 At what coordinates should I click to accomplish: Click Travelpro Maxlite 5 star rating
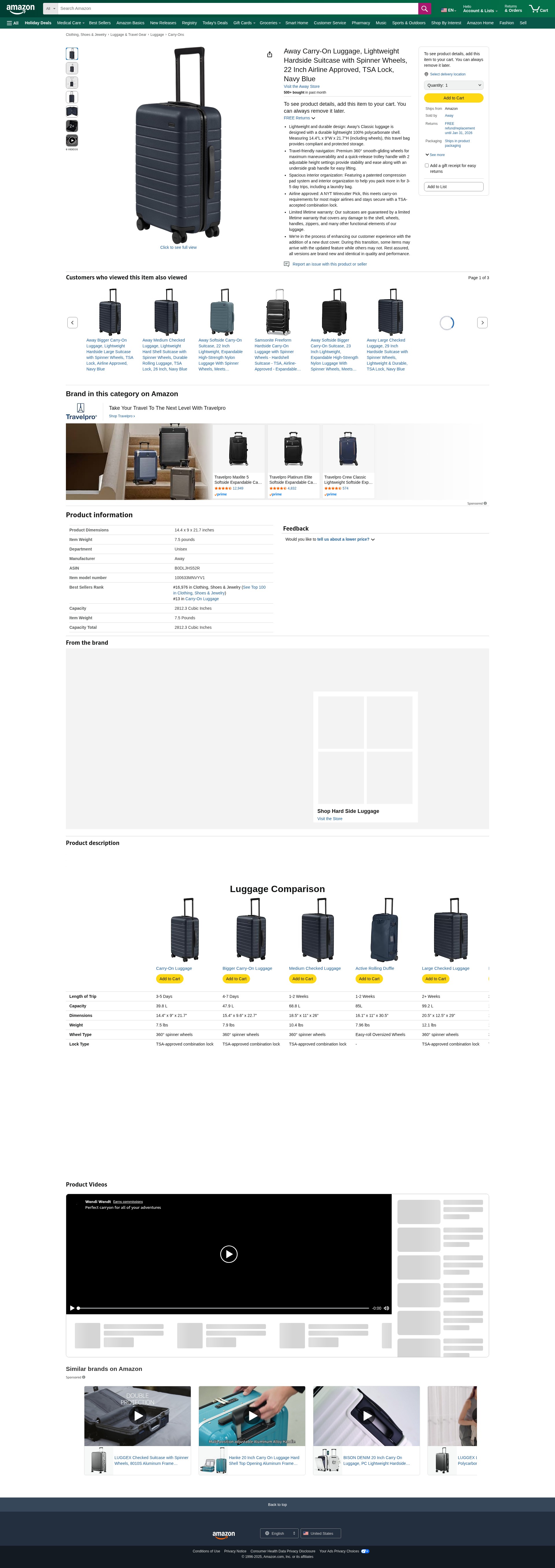point(223,488)
